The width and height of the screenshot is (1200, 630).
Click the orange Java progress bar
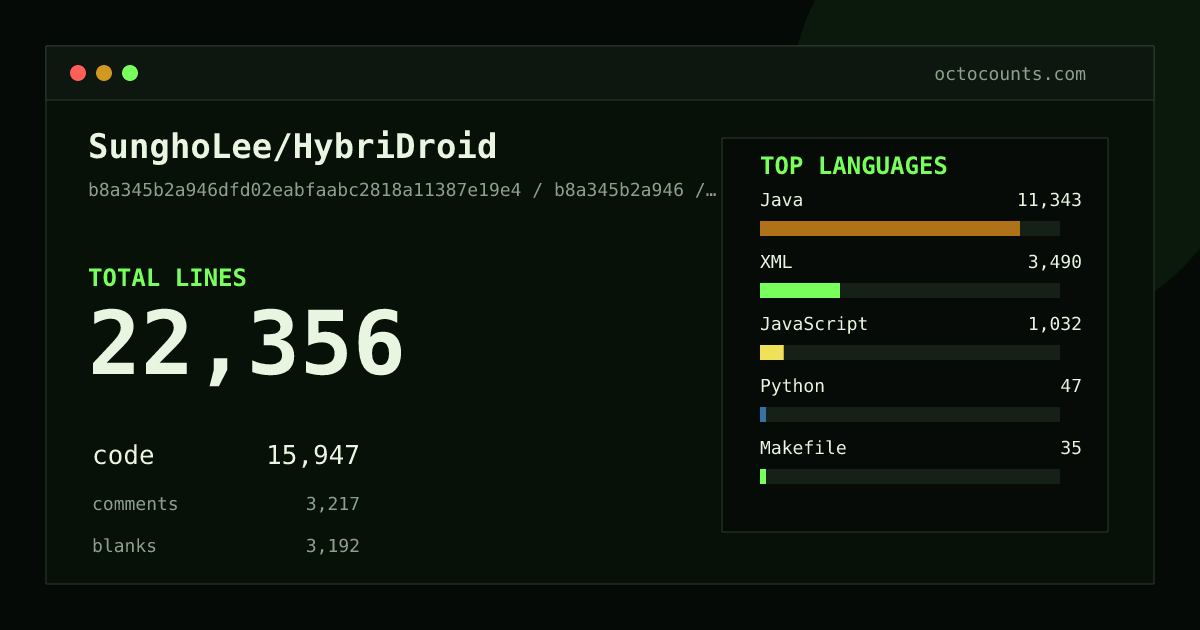coord(890,228)
